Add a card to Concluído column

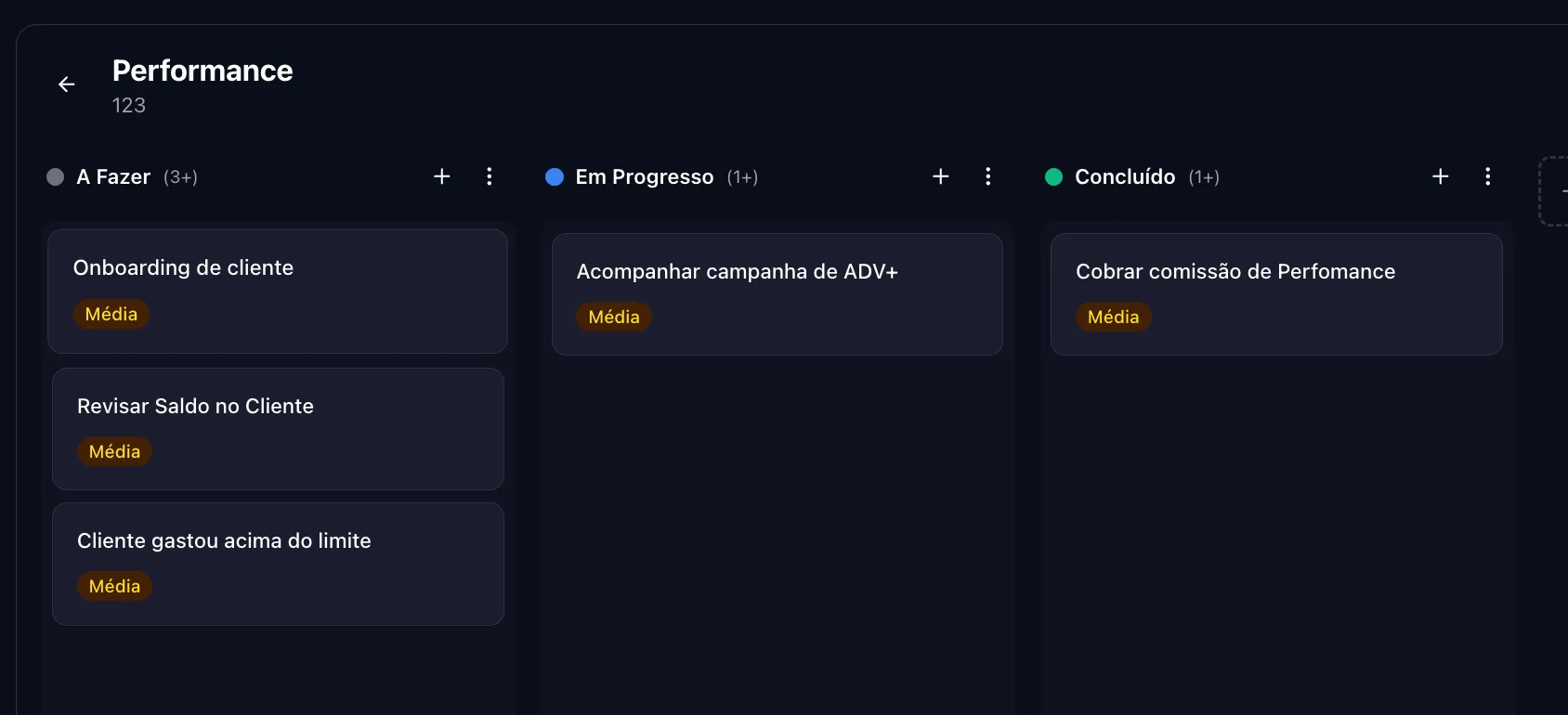pos(1441,176)
